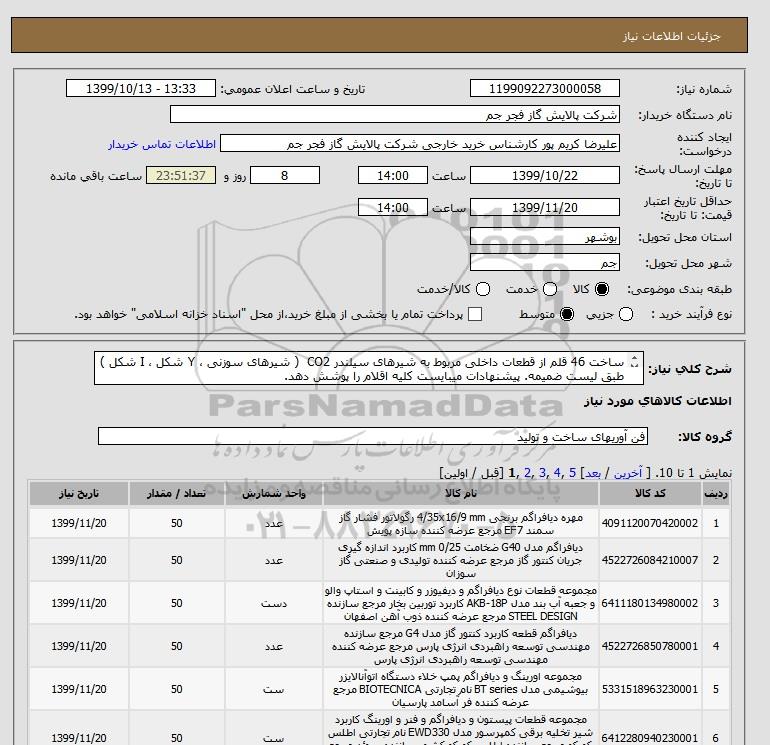
Task: Select the متوسط purchase type radio
Action: point(567,314)
